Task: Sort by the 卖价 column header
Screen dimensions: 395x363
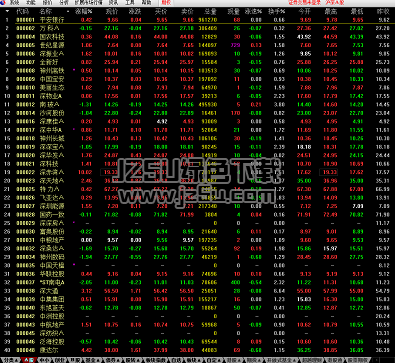Action: [187, 11]
